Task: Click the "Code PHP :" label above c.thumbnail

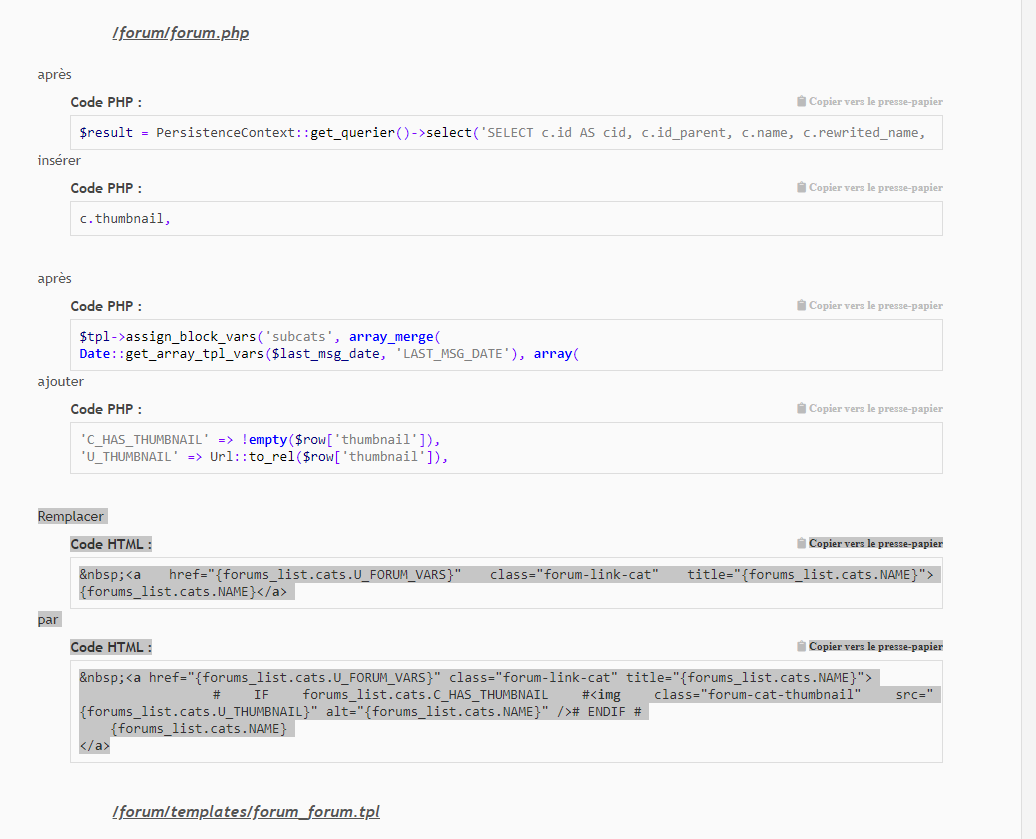Action: tap(106, 188)
